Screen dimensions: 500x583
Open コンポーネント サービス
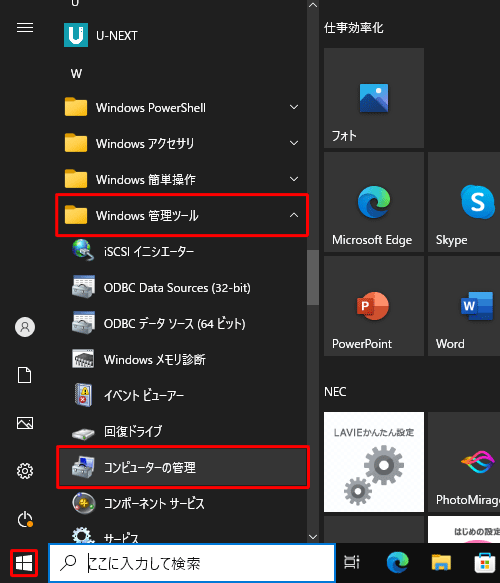[182, 503]
